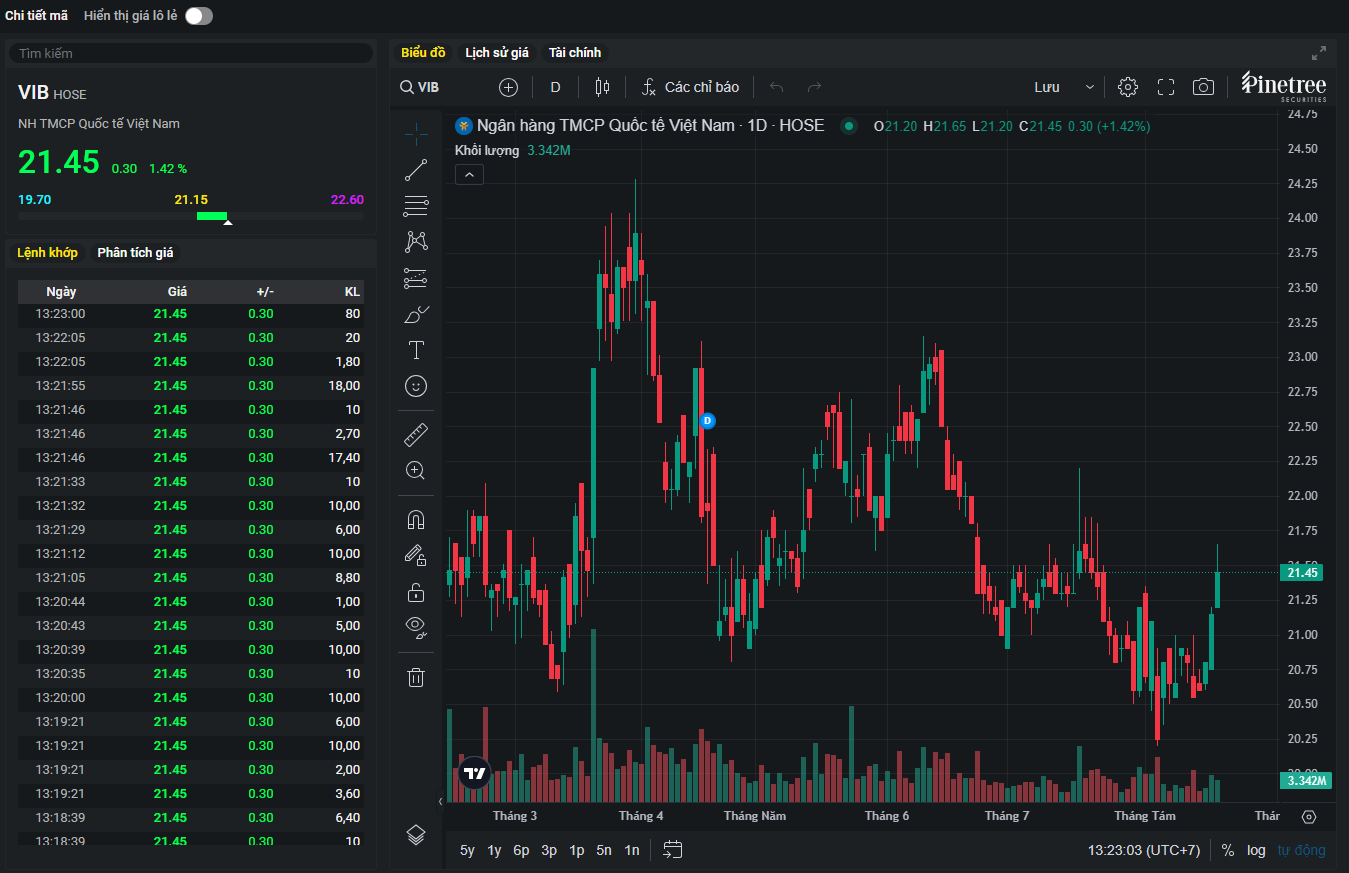Click the KL column header

(x=352, y=292)
